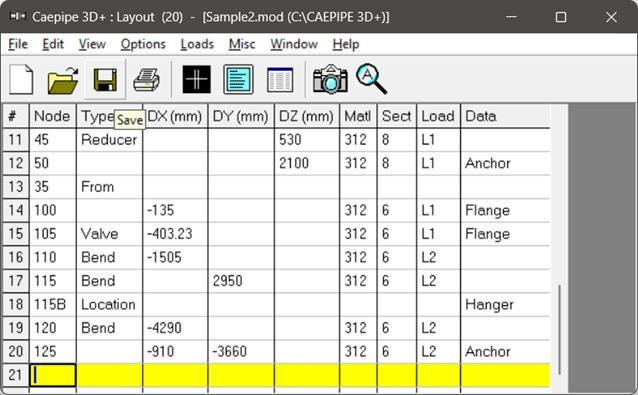Click the camera snapshot icon

tap(330, 79)
